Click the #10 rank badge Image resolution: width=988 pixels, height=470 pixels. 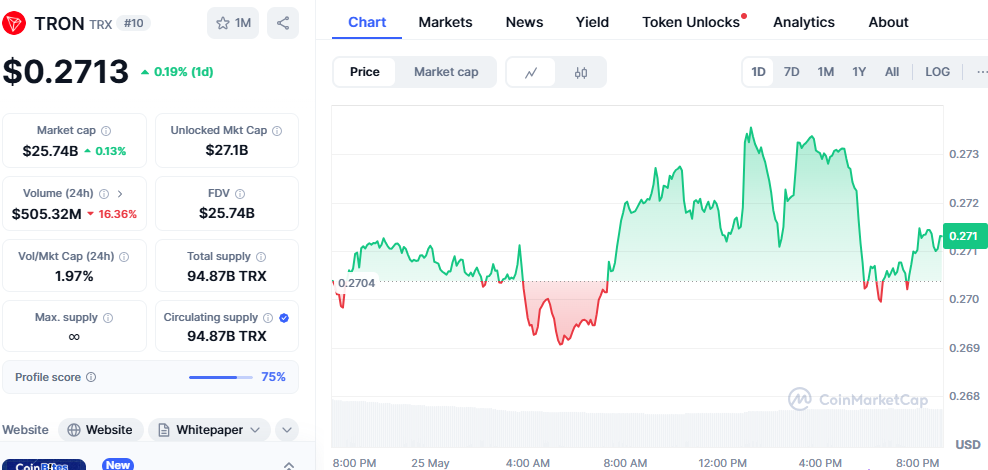133,24
